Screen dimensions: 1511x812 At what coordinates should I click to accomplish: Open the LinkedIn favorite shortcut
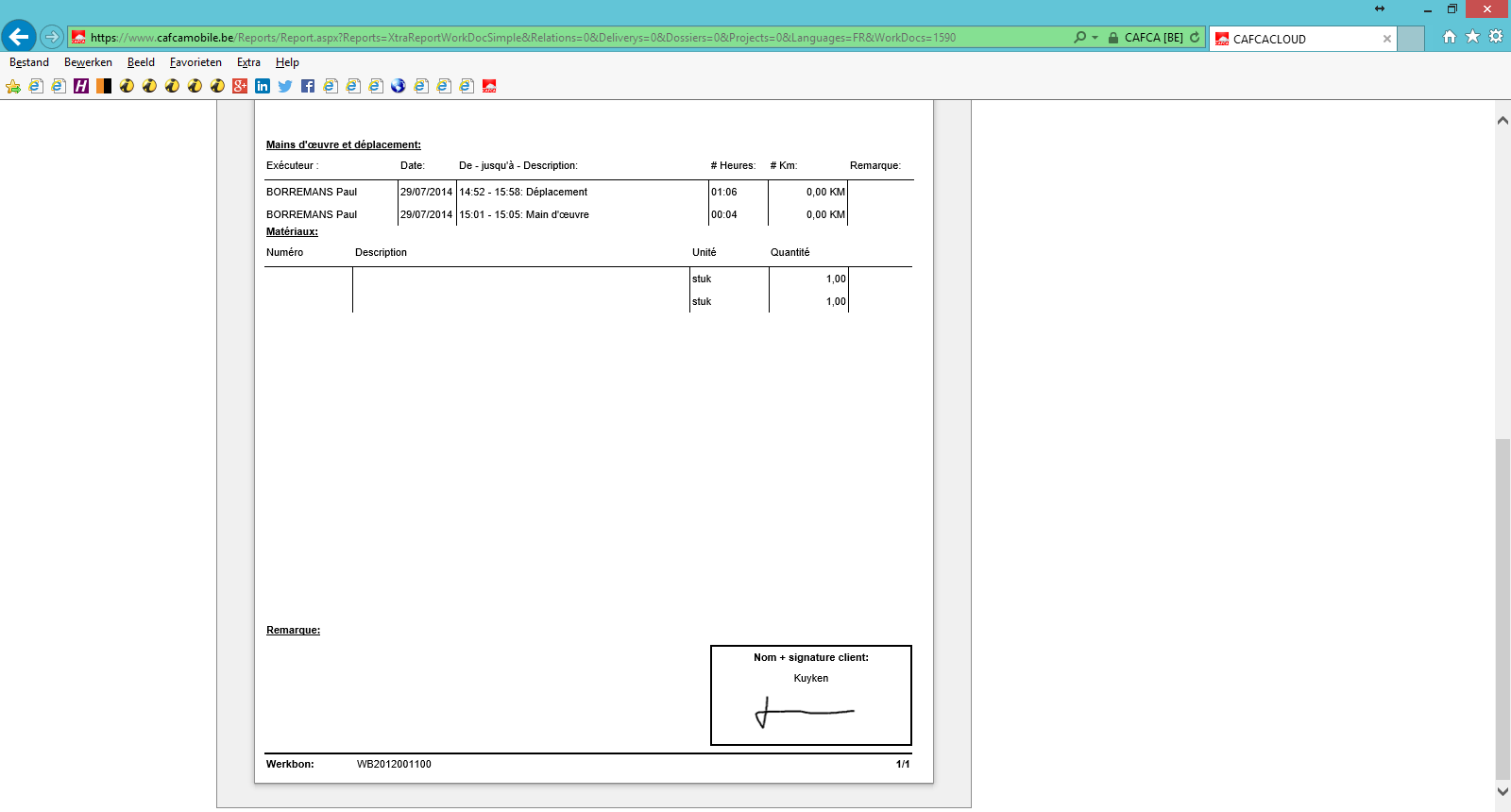(x=263, y=86)
